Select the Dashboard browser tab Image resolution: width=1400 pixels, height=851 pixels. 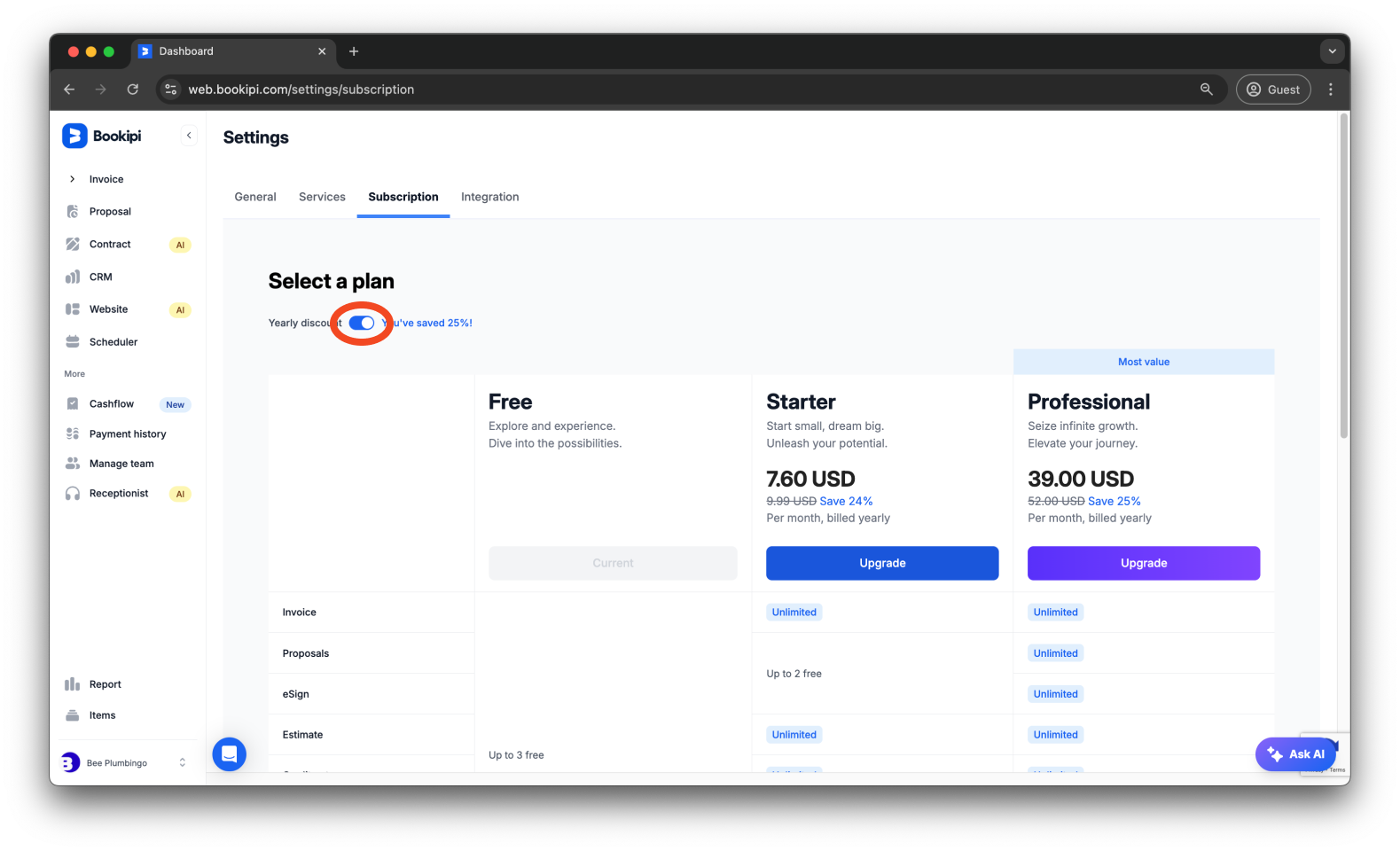point(234,51)
